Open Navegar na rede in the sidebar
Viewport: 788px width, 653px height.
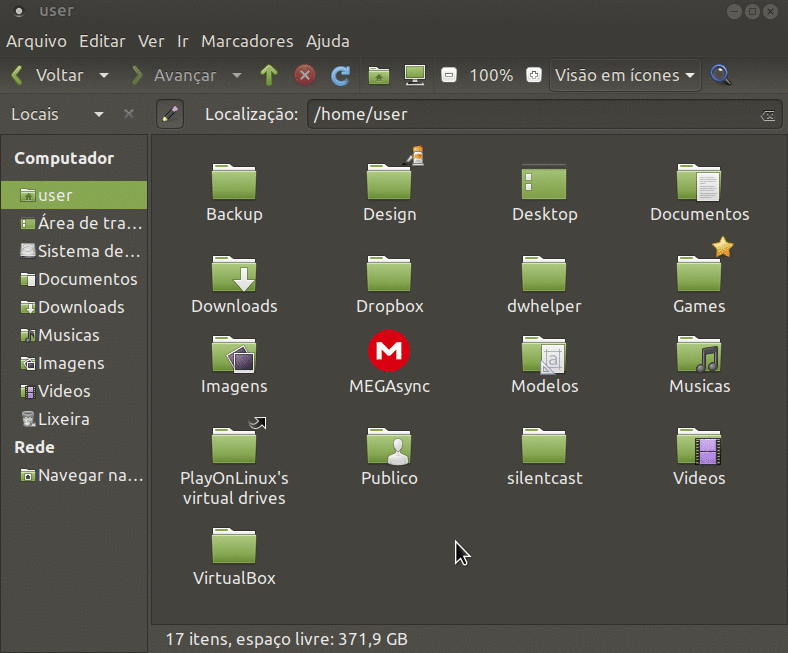pos(74,475)
